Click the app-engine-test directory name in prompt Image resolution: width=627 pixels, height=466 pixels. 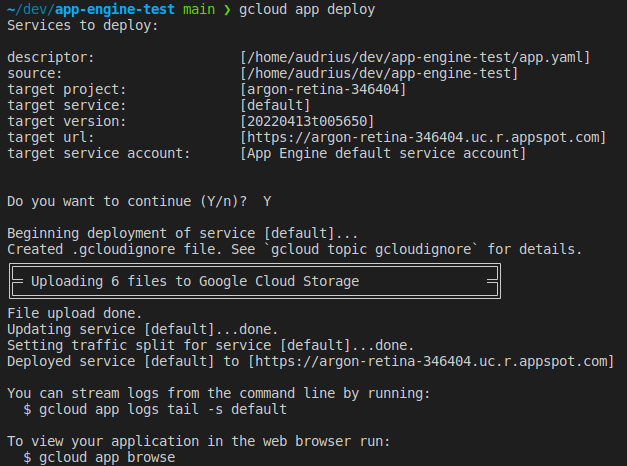click(x=115, y=9)
